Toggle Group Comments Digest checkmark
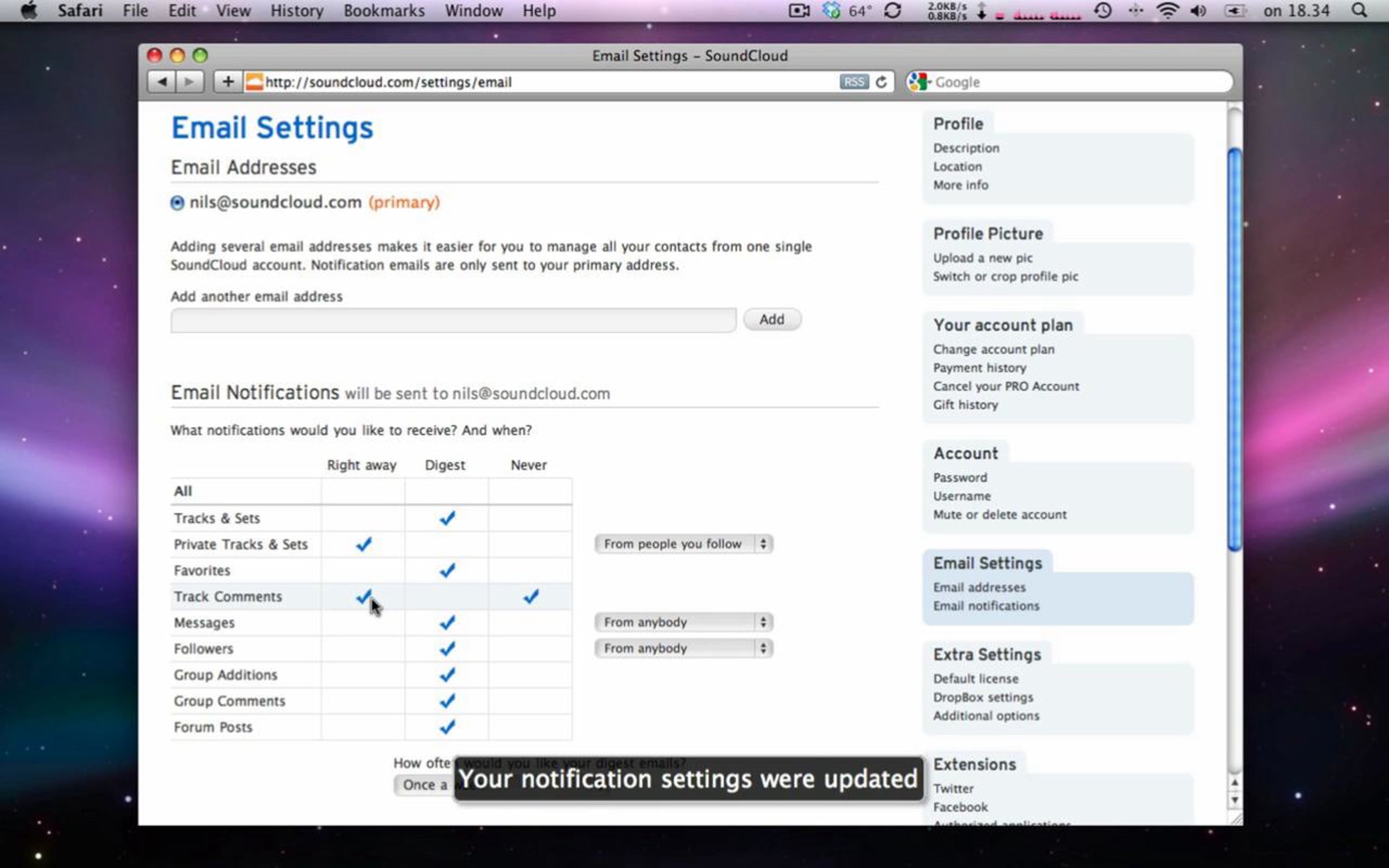1389x868 pixels. click(x=447, y=701)
